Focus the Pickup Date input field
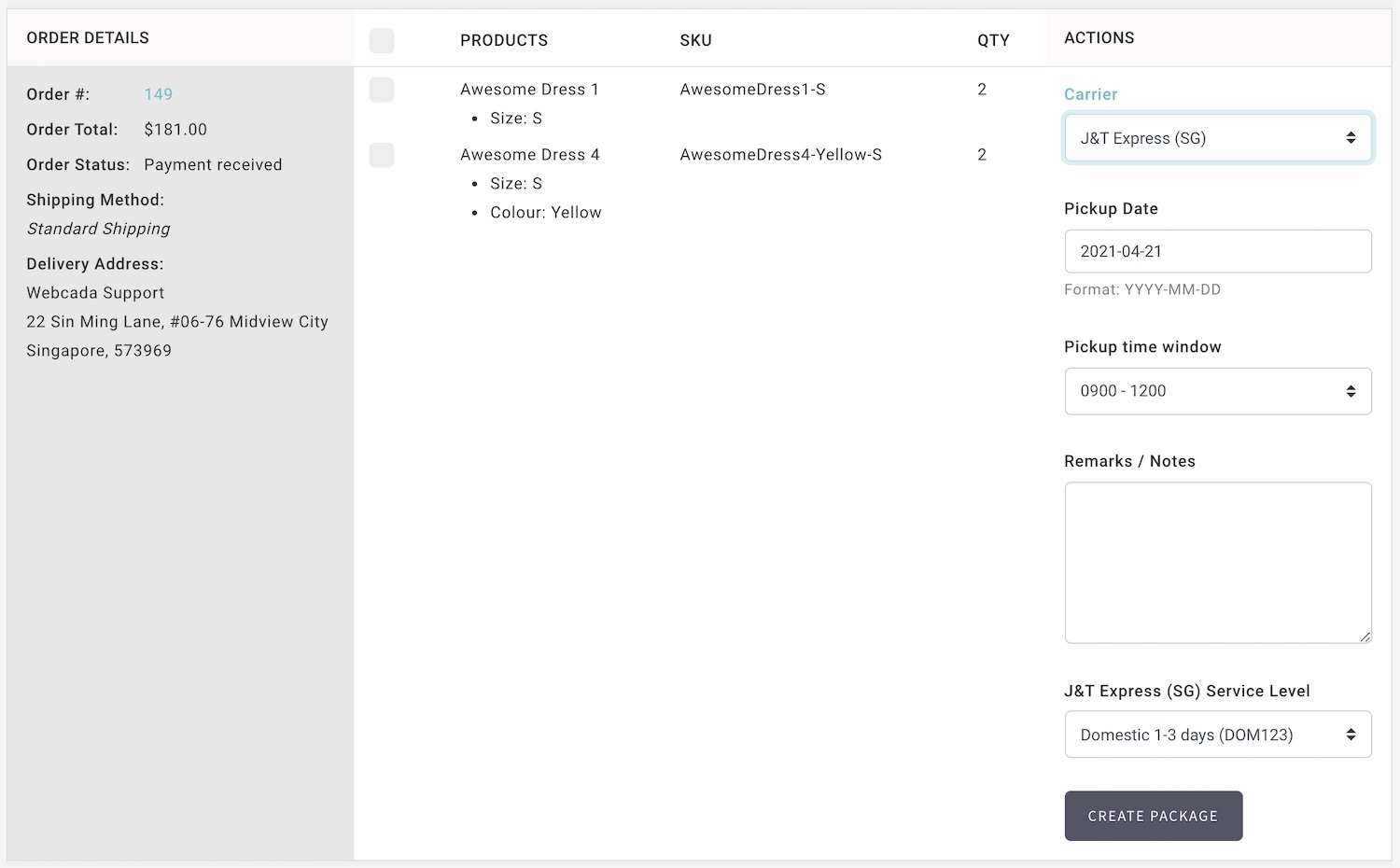 1218,251
